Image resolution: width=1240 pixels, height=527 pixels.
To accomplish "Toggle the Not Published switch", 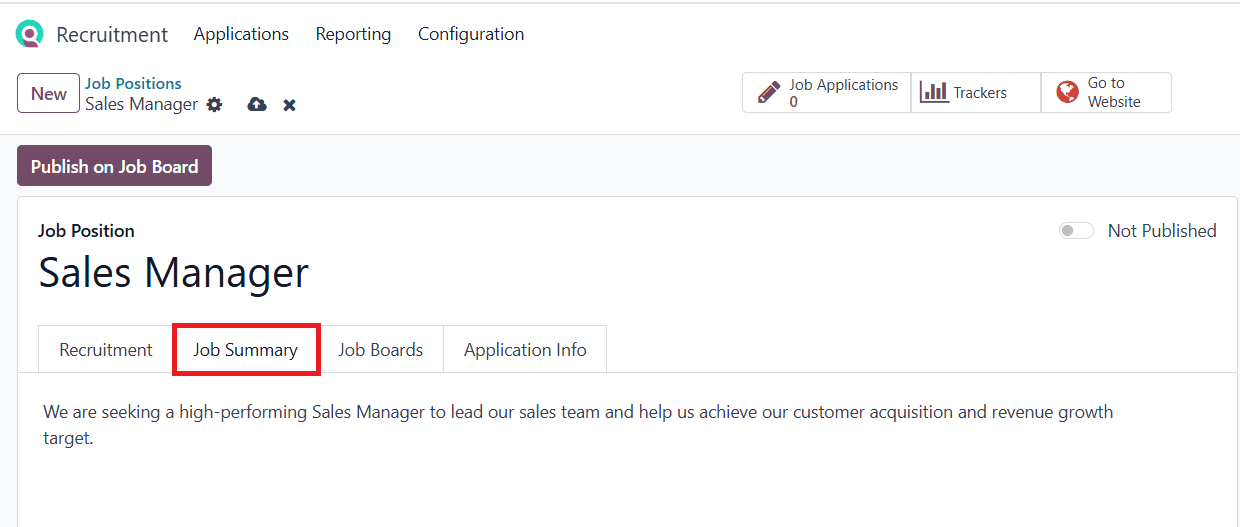I will click(x=1076, y=231).
